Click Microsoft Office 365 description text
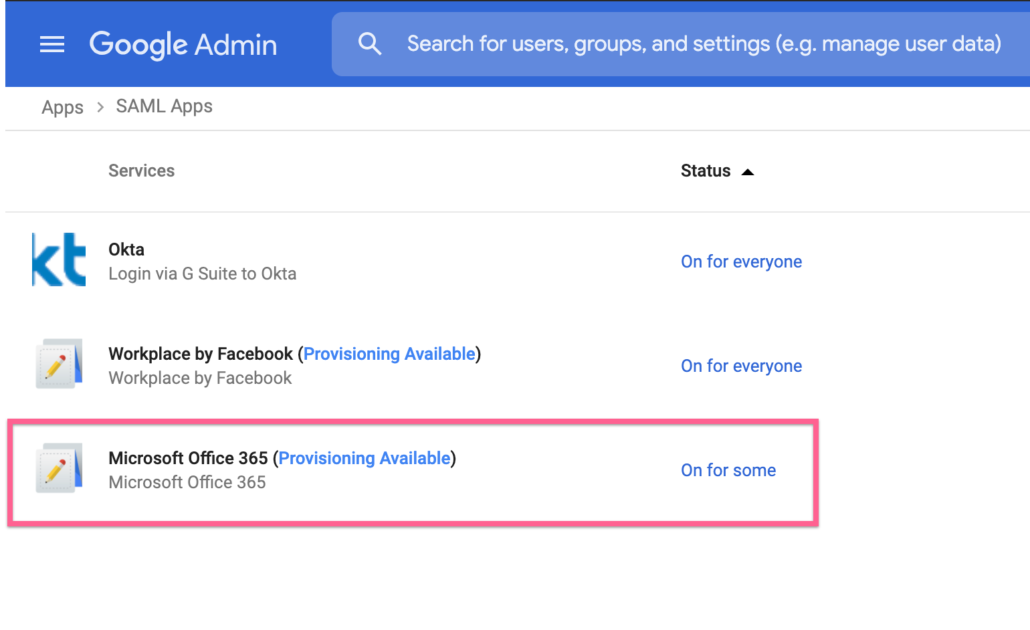The width and height of the screenshot is (1030, 630). tap(187, 483)
